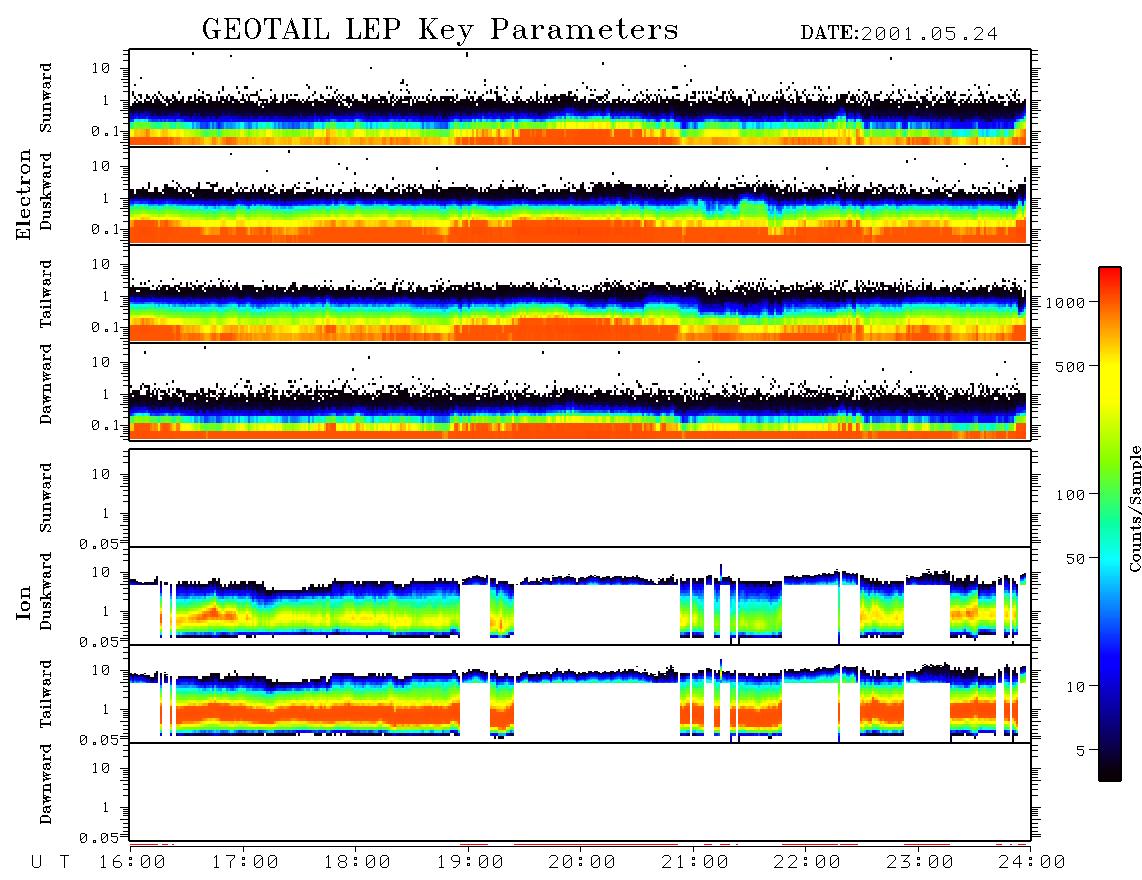Image resolution: width=1142 pixels, height=880 pixels.
Task: Open the Electron Sunward spectrogram panel
Action: pyautogui.click(x=580, y=98)
